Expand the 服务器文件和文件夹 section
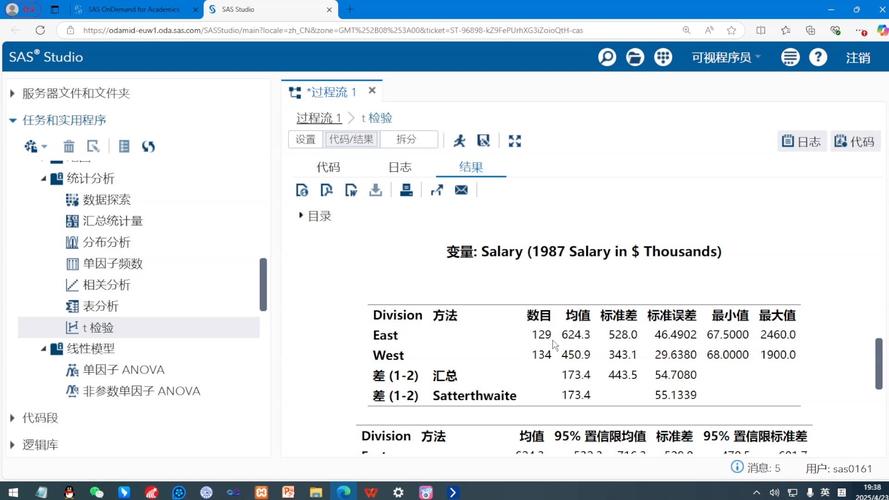 tap(13, 94)
